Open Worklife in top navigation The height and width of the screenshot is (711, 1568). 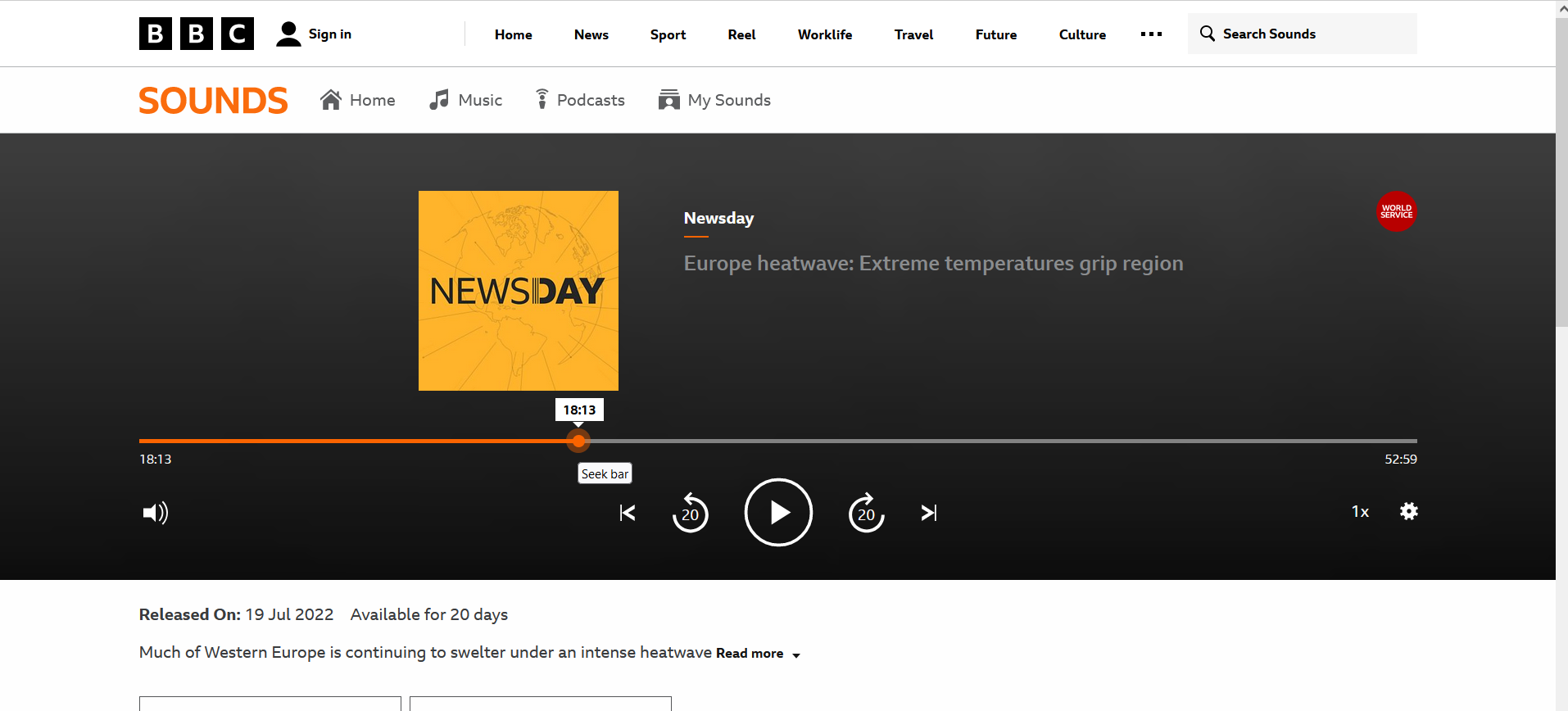pos(825,34)
